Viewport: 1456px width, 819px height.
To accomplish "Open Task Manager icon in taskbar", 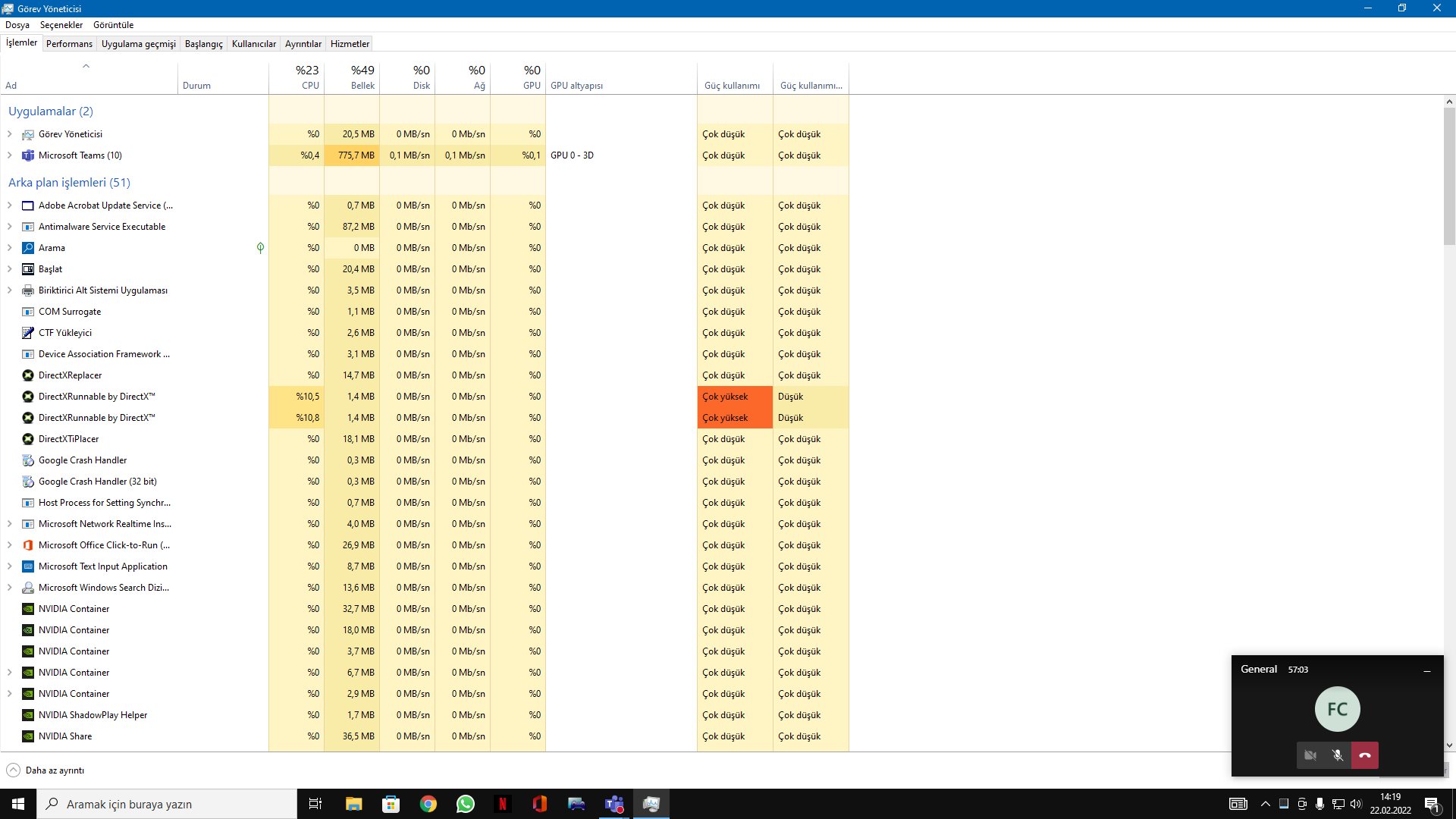I will 651,803.
